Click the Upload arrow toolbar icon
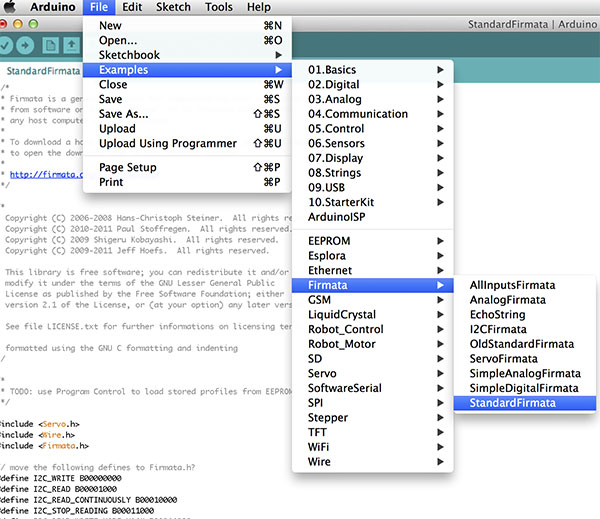The width and height of the screenshot is (600, 519). point(26,45)
